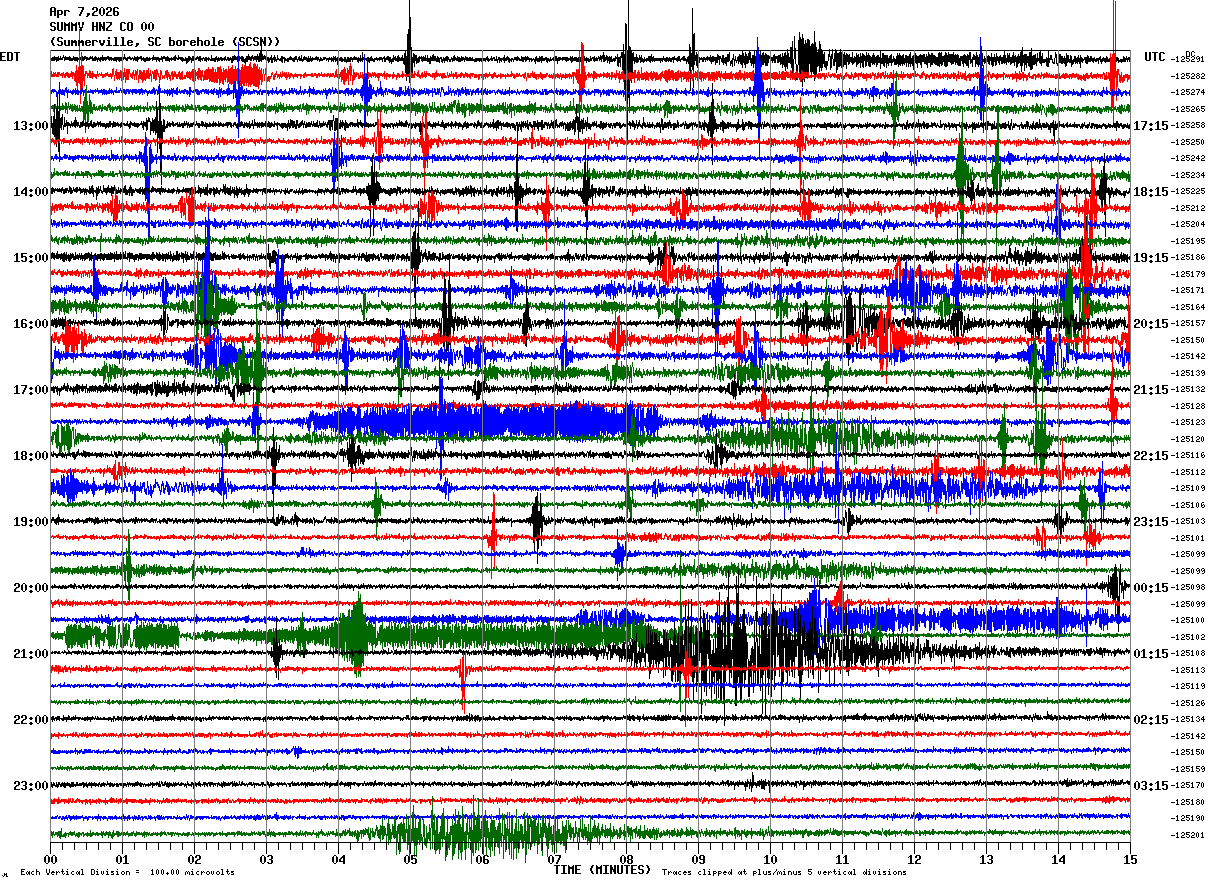1210x886 pixels.
Task: Click the 'TIME (MINUTES)' axis title
Action: 602,870
